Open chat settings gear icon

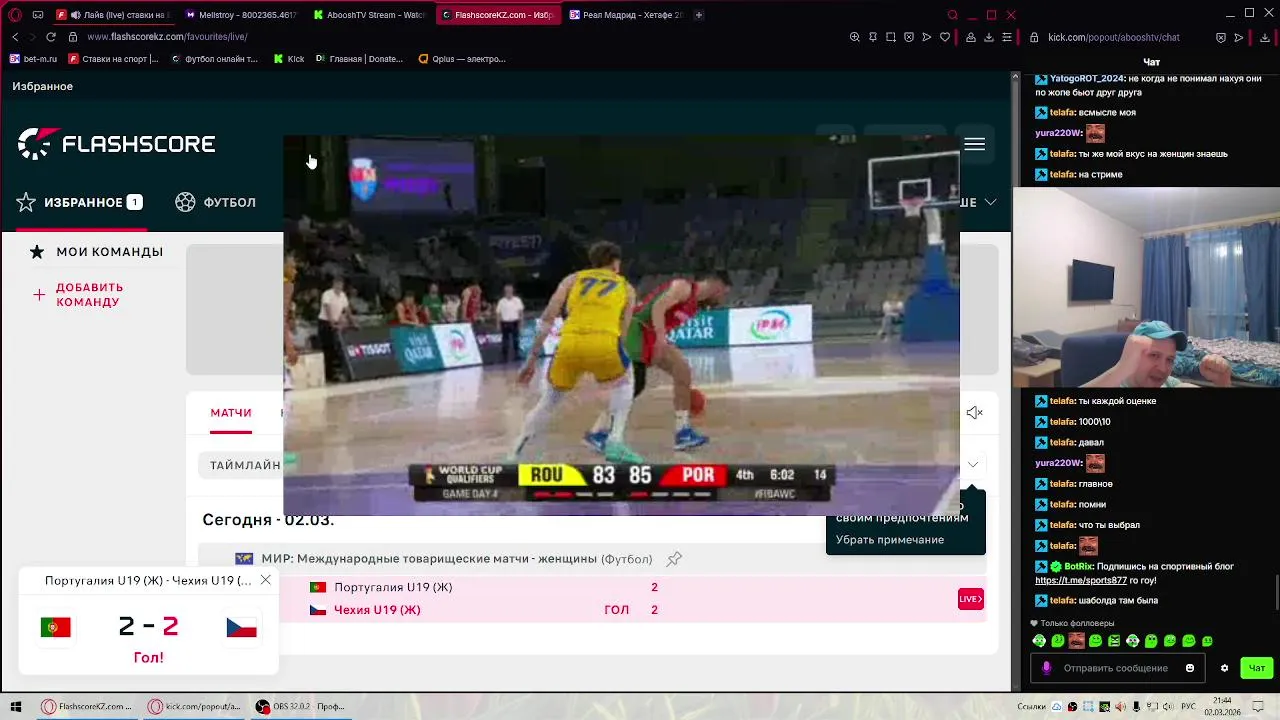pos(1224,668)
